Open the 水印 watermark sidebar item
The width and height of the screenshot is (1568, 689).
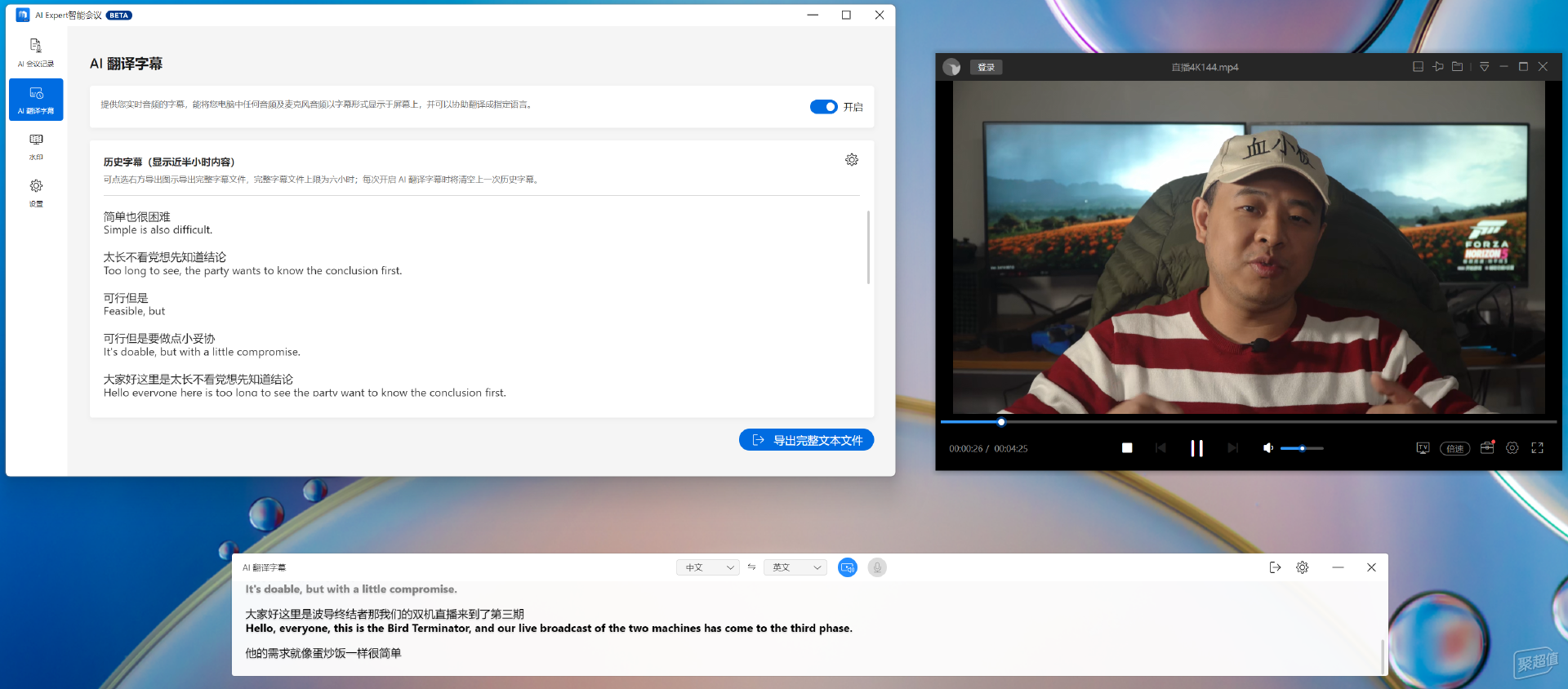(36, 147)
